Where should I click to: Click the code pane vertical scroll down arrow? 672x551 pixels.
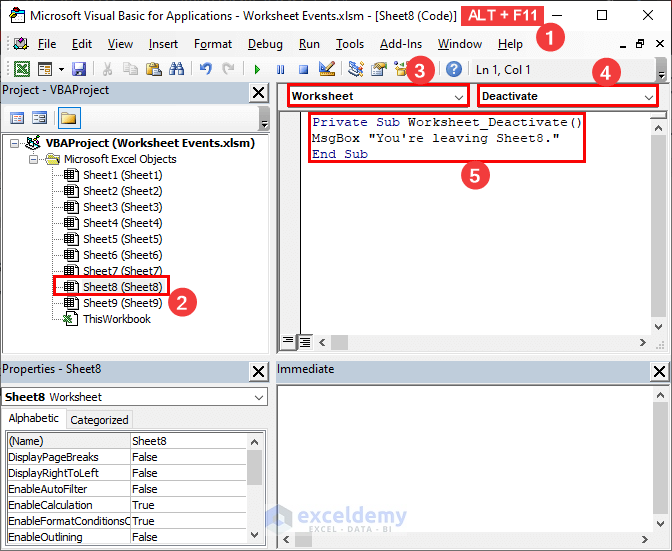point(658,327)
